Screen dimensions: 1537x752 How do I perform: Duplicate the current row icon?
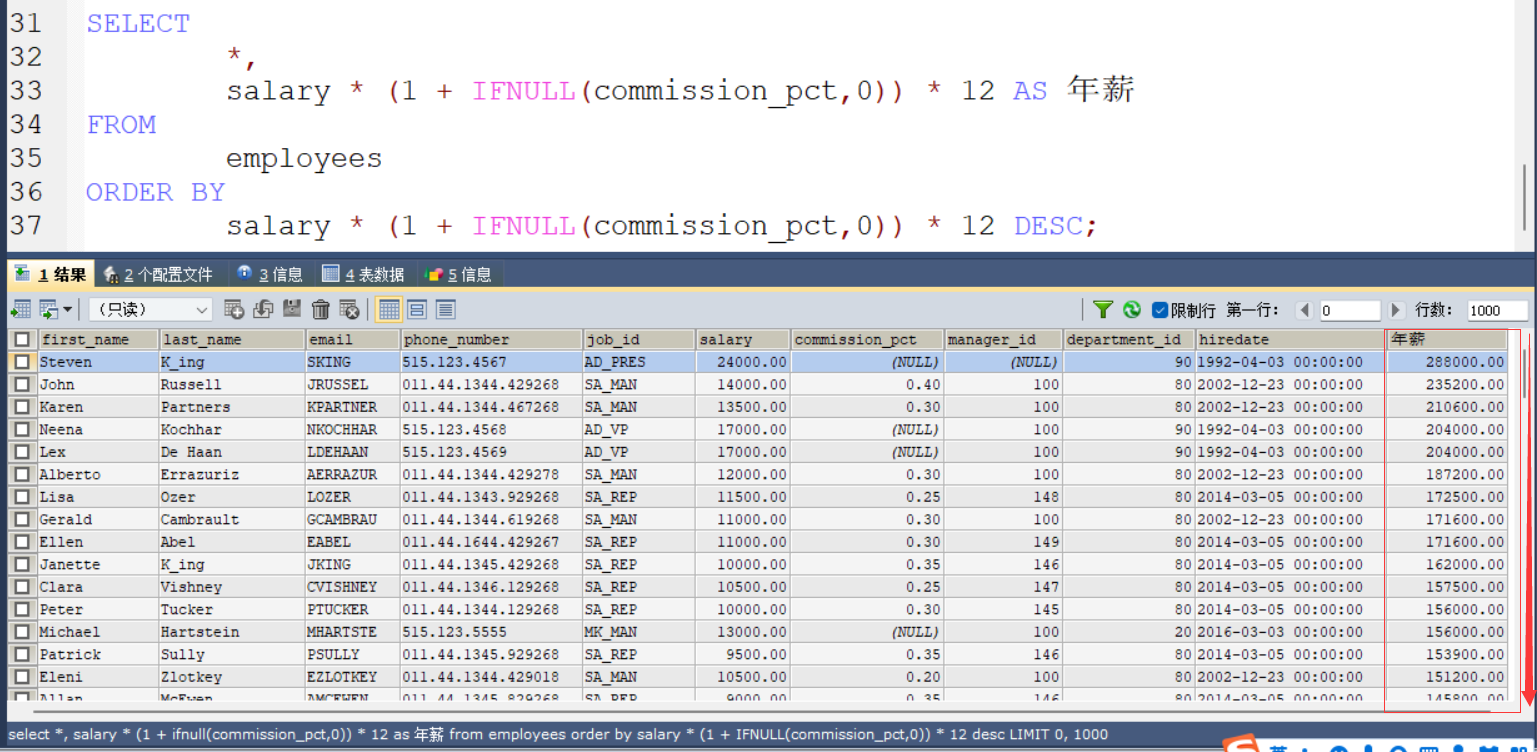coord(263,309)
